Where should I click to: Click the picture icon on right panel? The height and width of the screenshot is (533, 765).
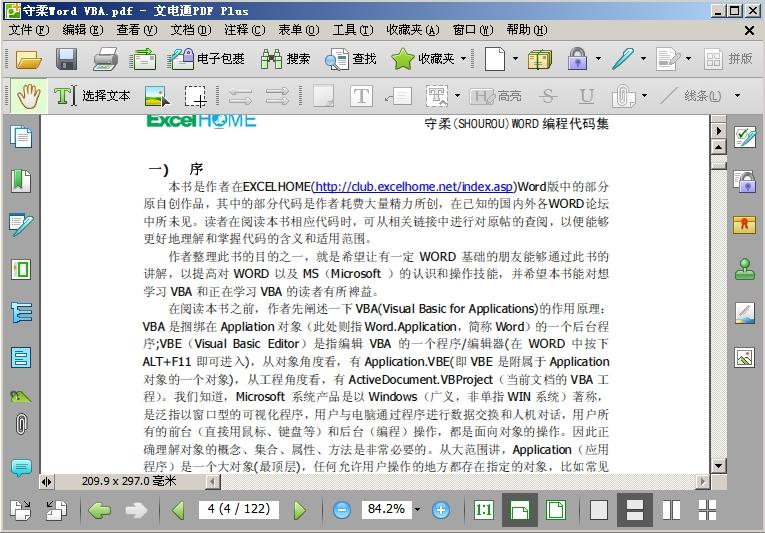[x=745, y=357]
